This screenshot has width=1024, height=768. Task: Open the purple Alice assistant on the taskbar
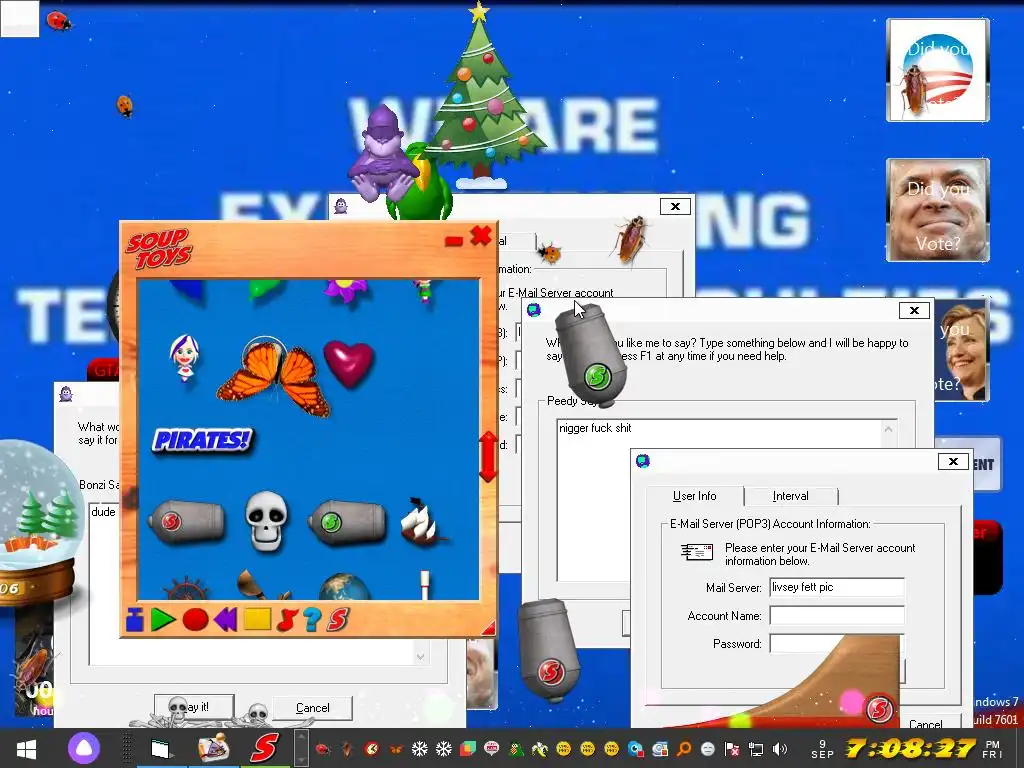click(x=84, y=748)
